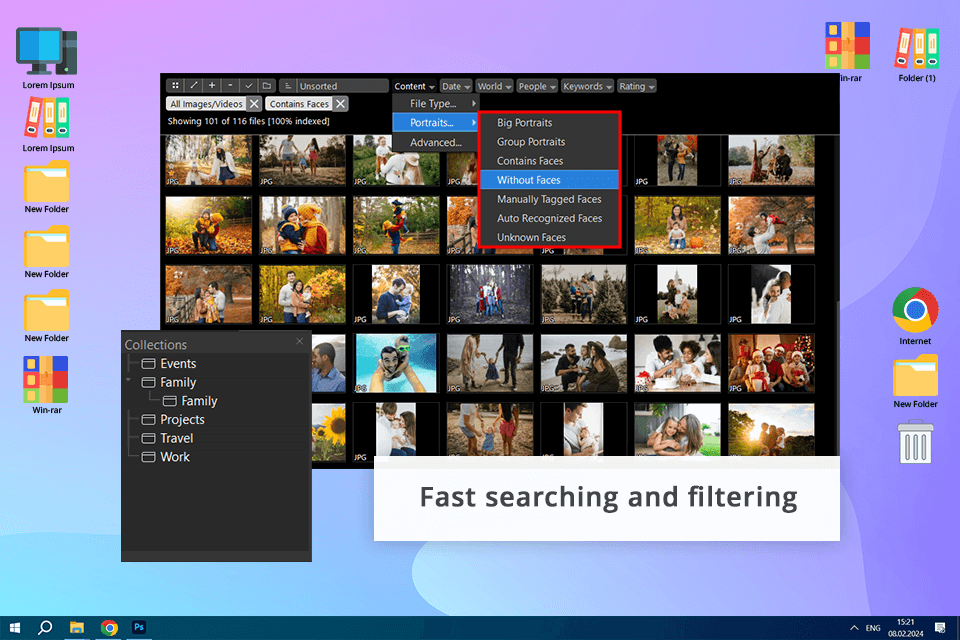Image resolution: width=960 pixels, height=640 pixels.
Task: Open the notifications center icon
Action: point(940,628)
